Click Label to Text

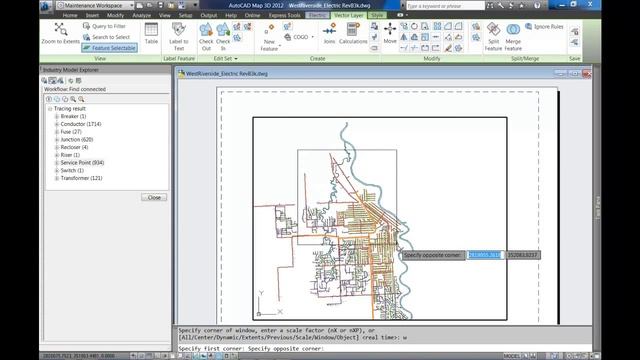[x=179, y=37]
